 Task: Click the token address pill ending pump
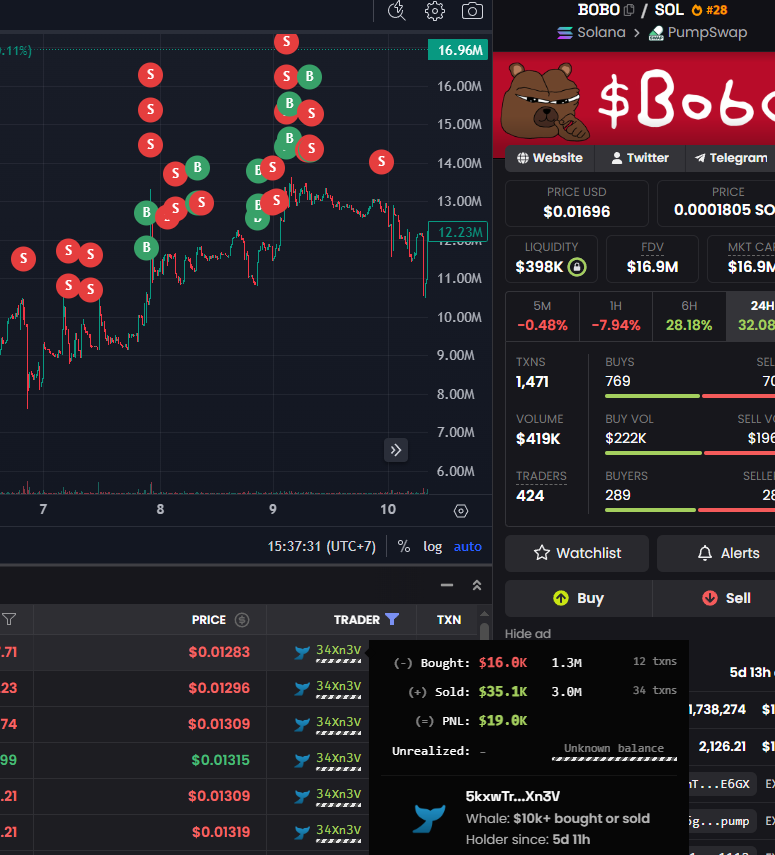[723, 821]
